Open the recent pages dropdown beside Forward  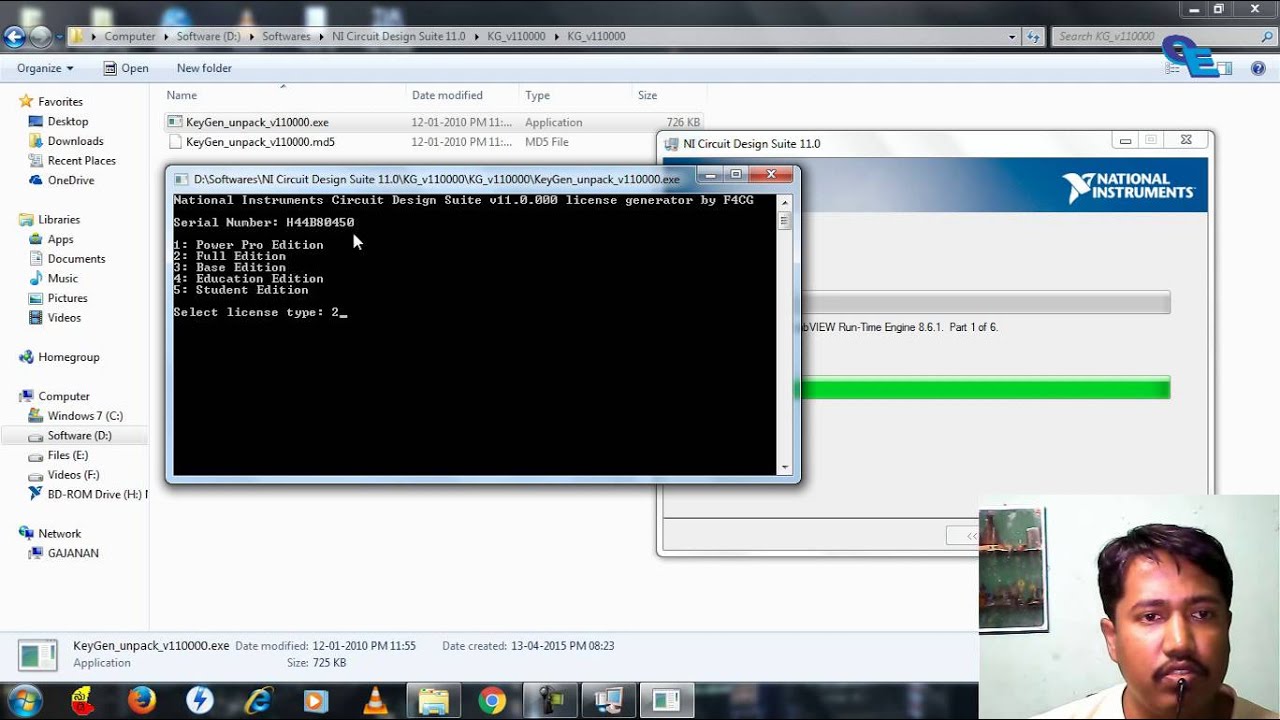point(59,38)
